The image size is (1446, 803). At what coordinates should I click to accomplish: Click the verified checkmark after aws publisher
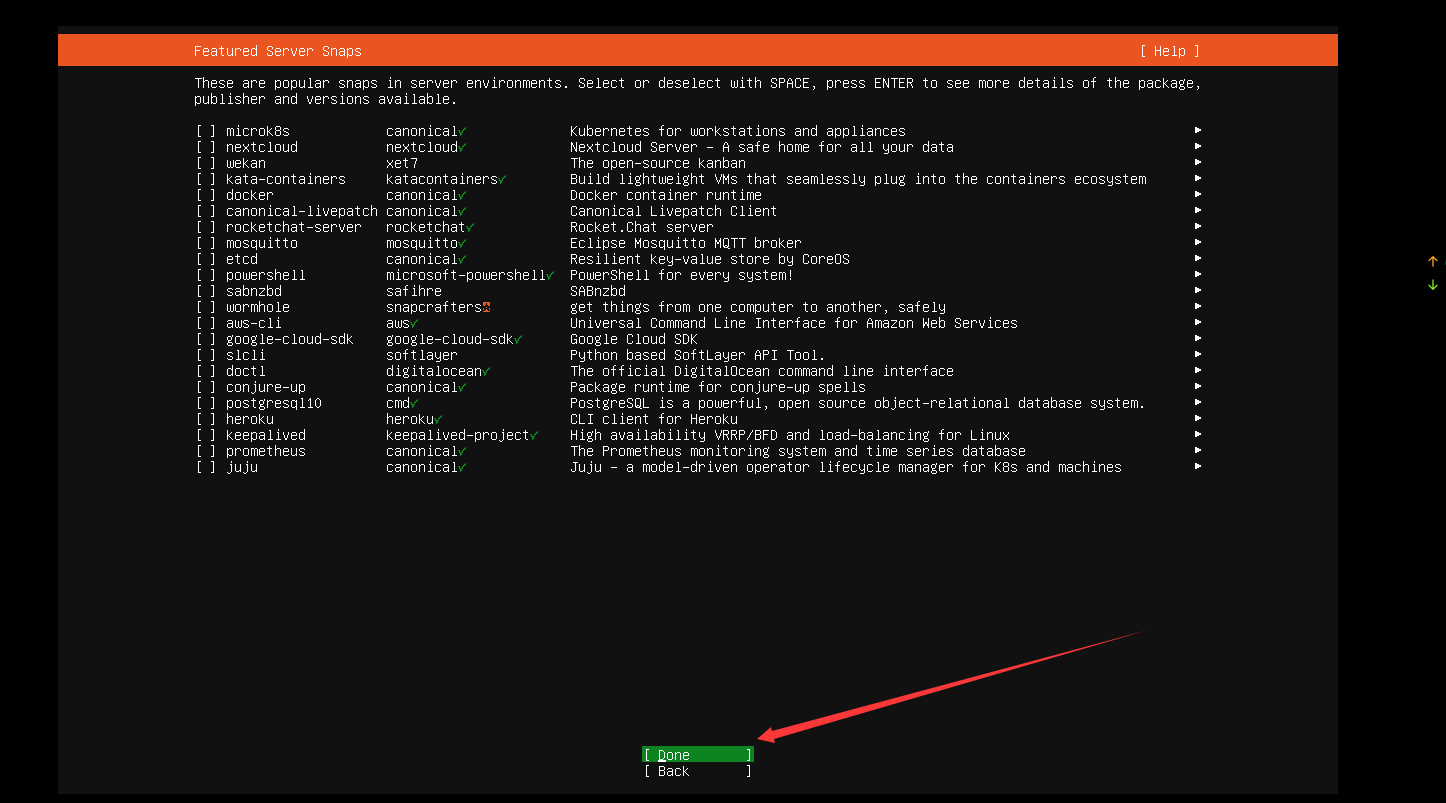(x=414, y=323)
